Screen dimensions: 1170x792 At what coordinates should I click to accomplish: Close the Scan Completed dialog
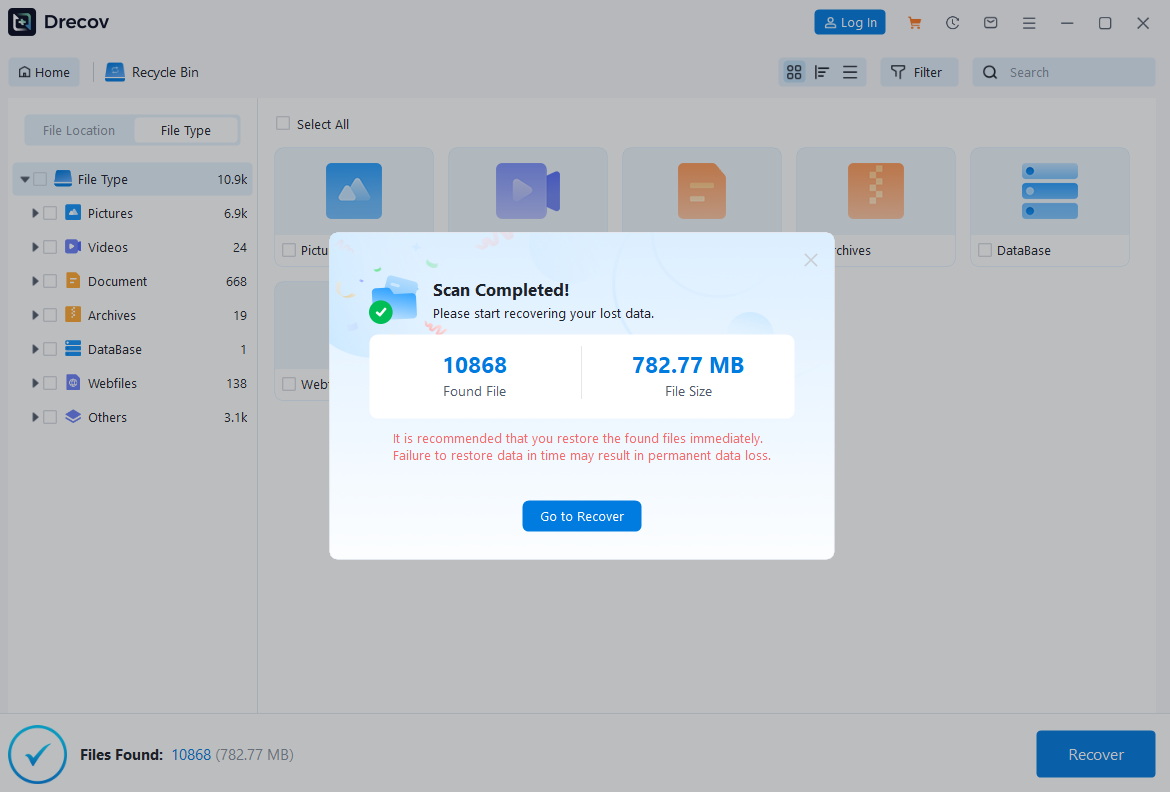[811, 260]
